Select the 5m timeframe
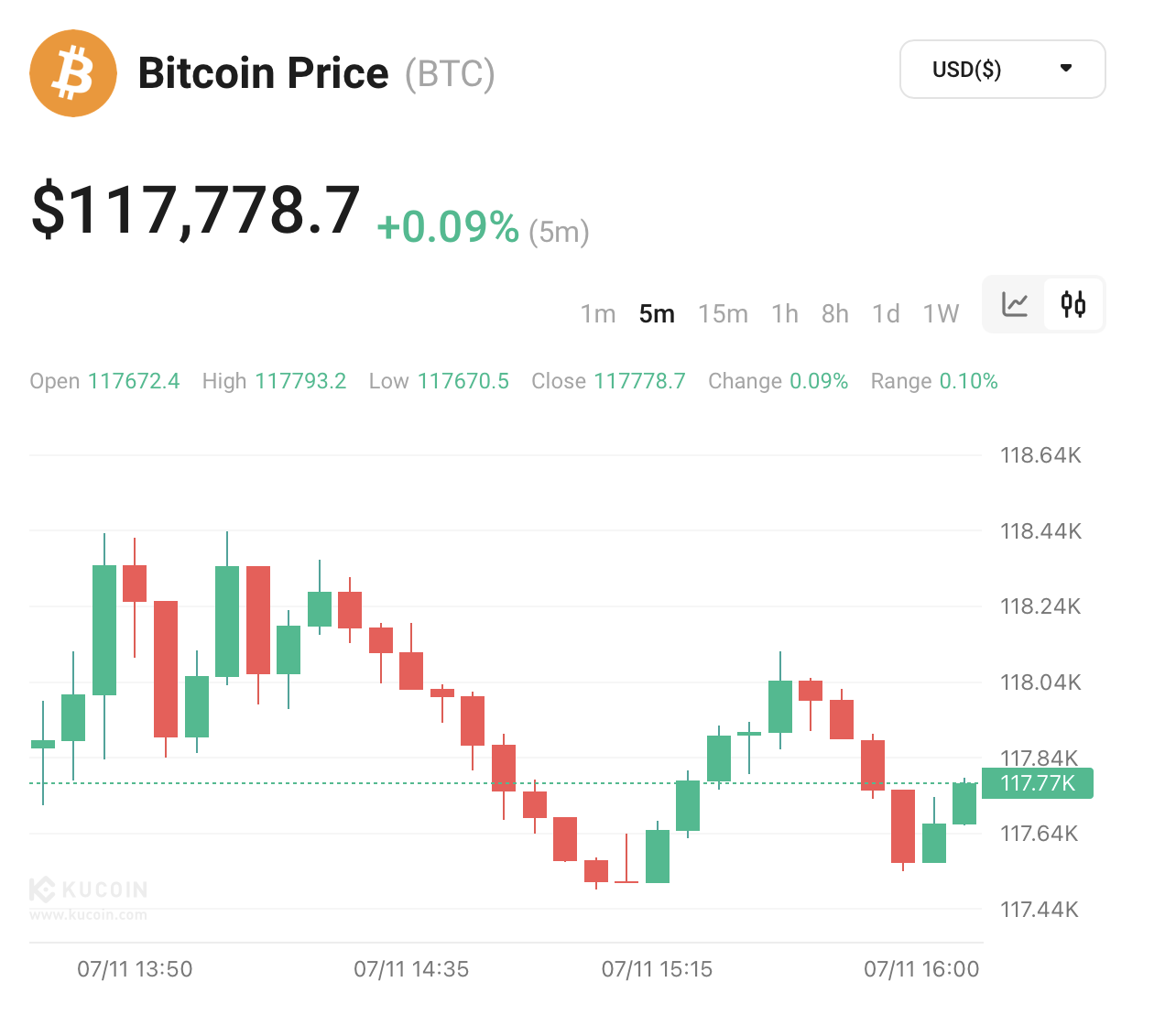The width and height of the screenshot is (1176, 1015). pos(657,314)
